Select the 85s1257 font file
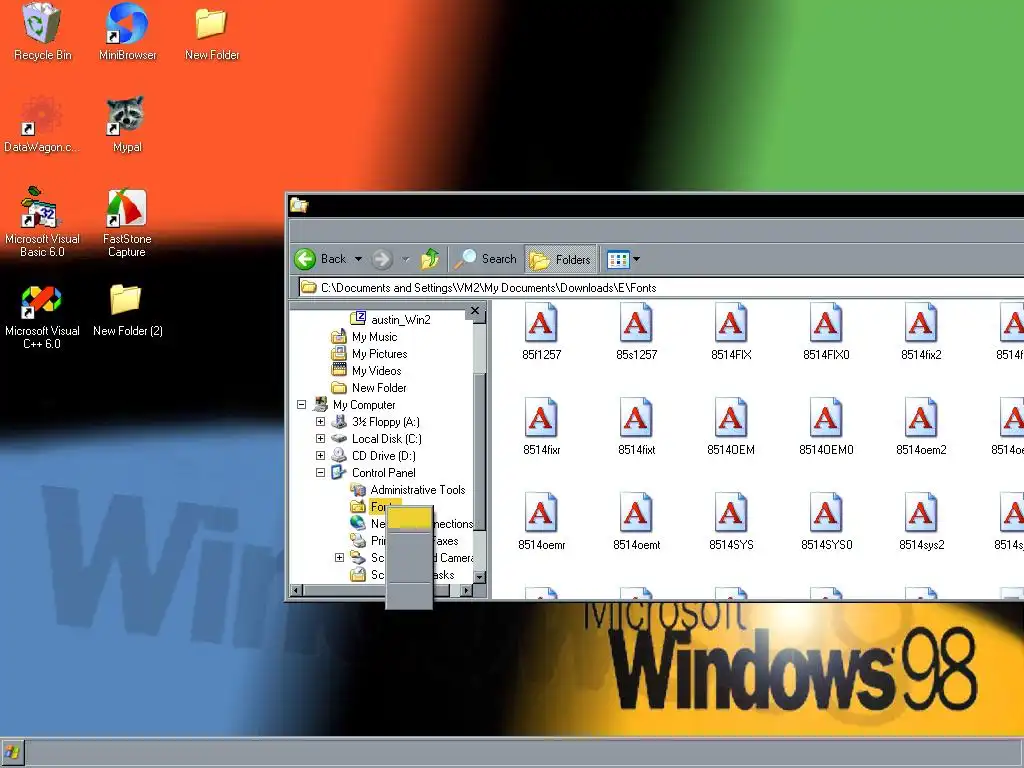The height and width of the screenshot is (768, 1024). [636, 332]
